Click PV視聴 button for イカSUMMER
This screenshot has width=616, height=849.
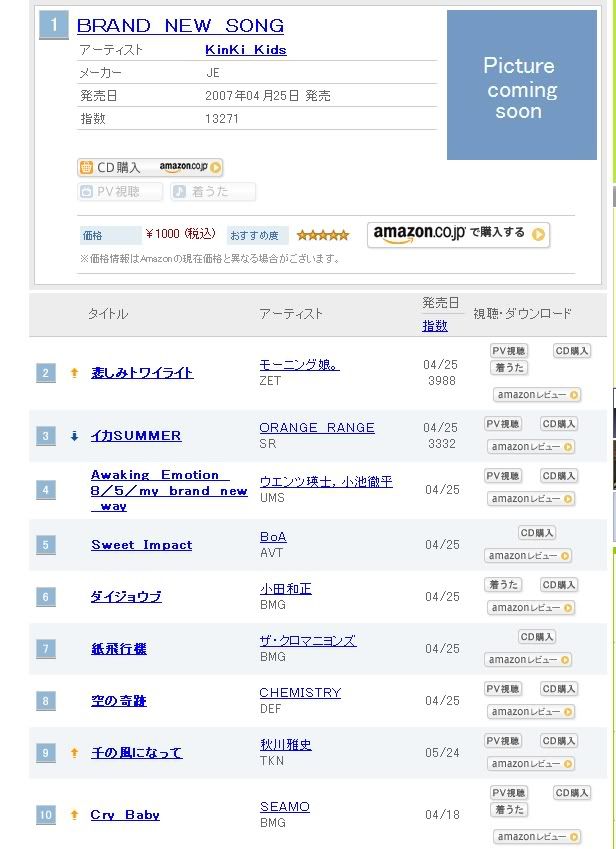click(503, 424)
